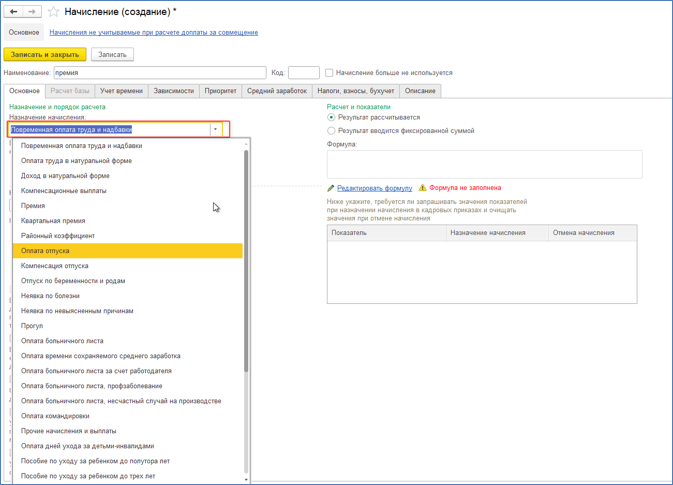
Task: Choose 'Оплата больничного листа за счет работодателя'
Action: [128, 371]
